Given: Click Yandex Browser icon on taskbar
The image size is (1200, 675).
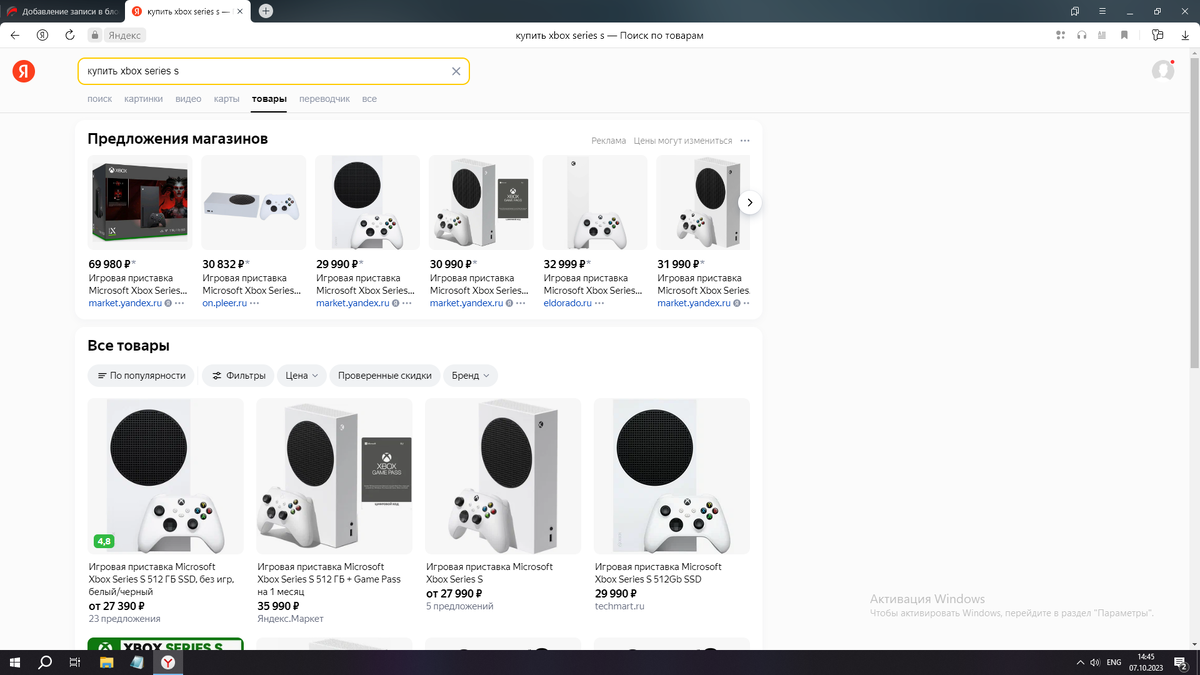Looking at the screenshot, I should click(x=168, y=662).
